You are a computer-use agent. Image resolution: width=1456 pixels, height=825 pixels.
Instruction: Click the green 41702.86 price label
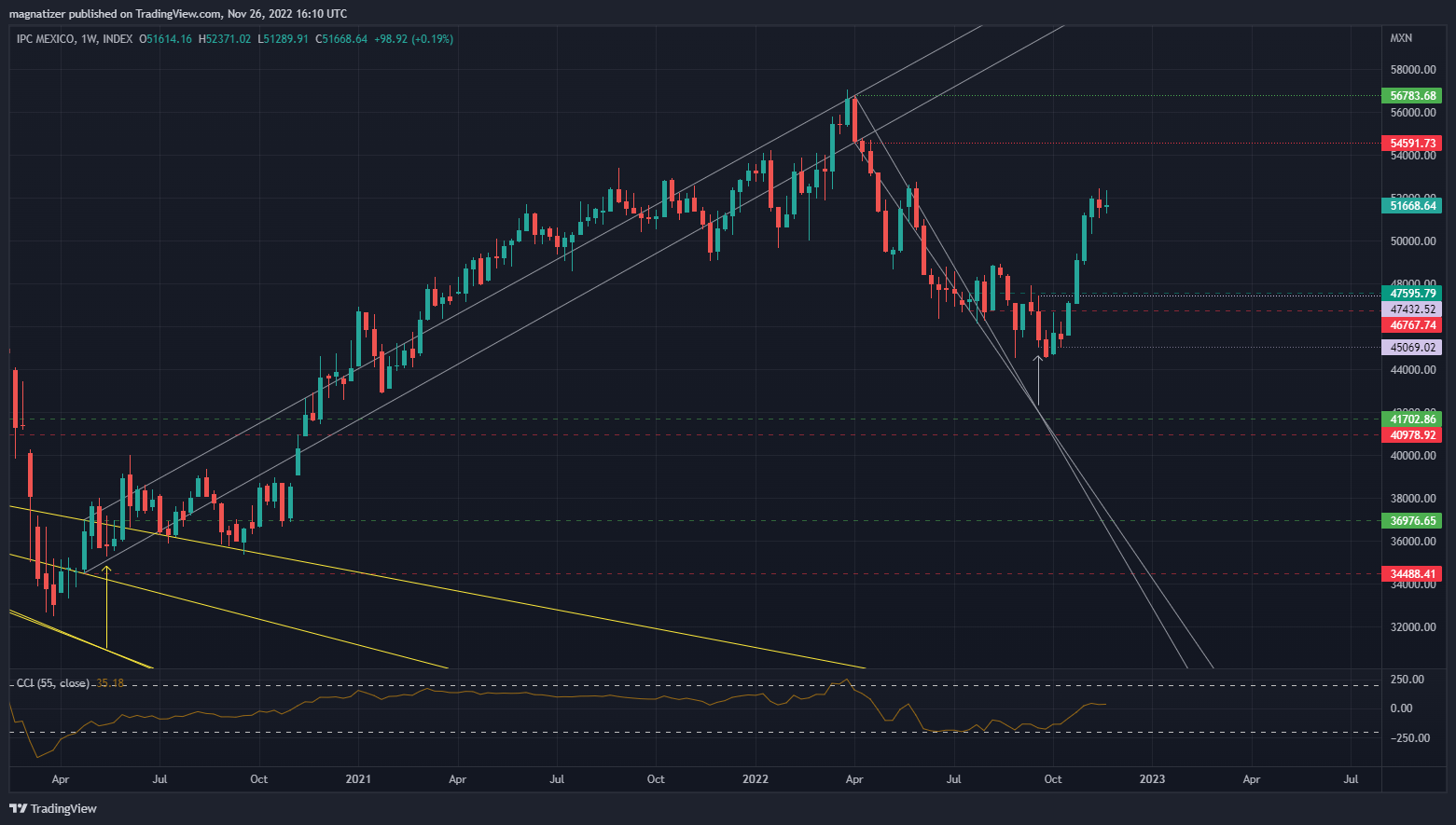(1412, 419)
